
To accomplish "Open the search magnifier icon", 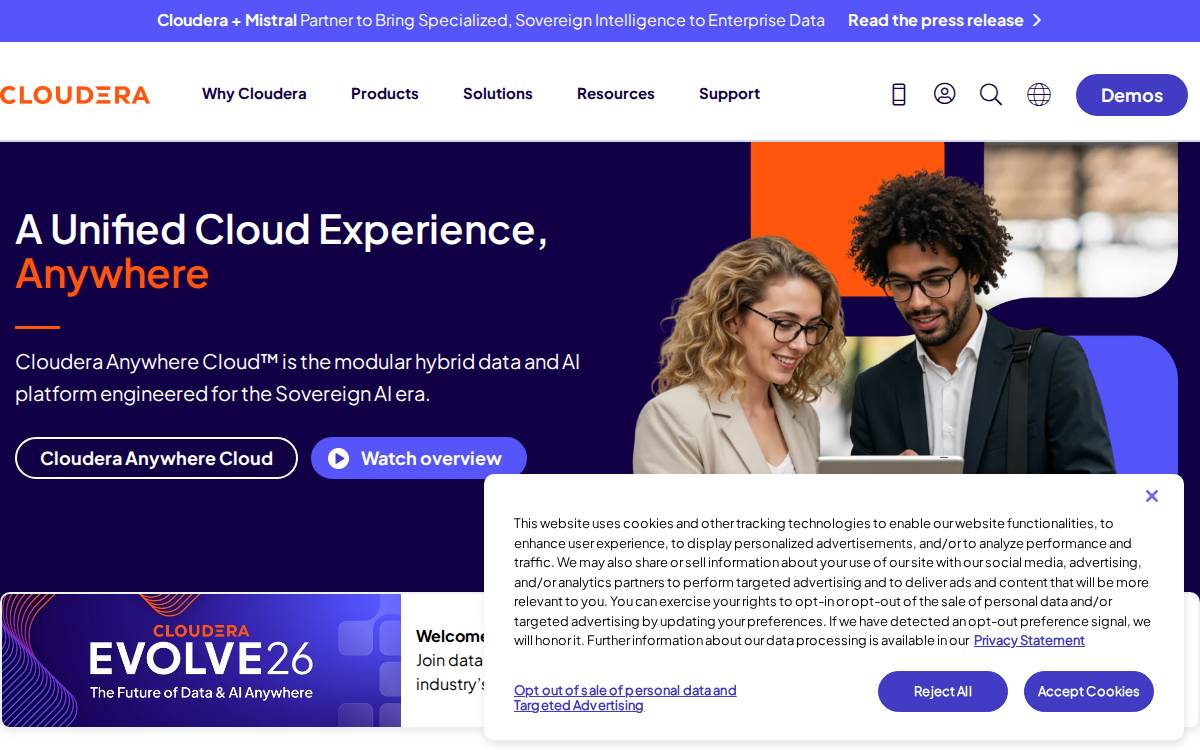I will [x=991, y=94].
